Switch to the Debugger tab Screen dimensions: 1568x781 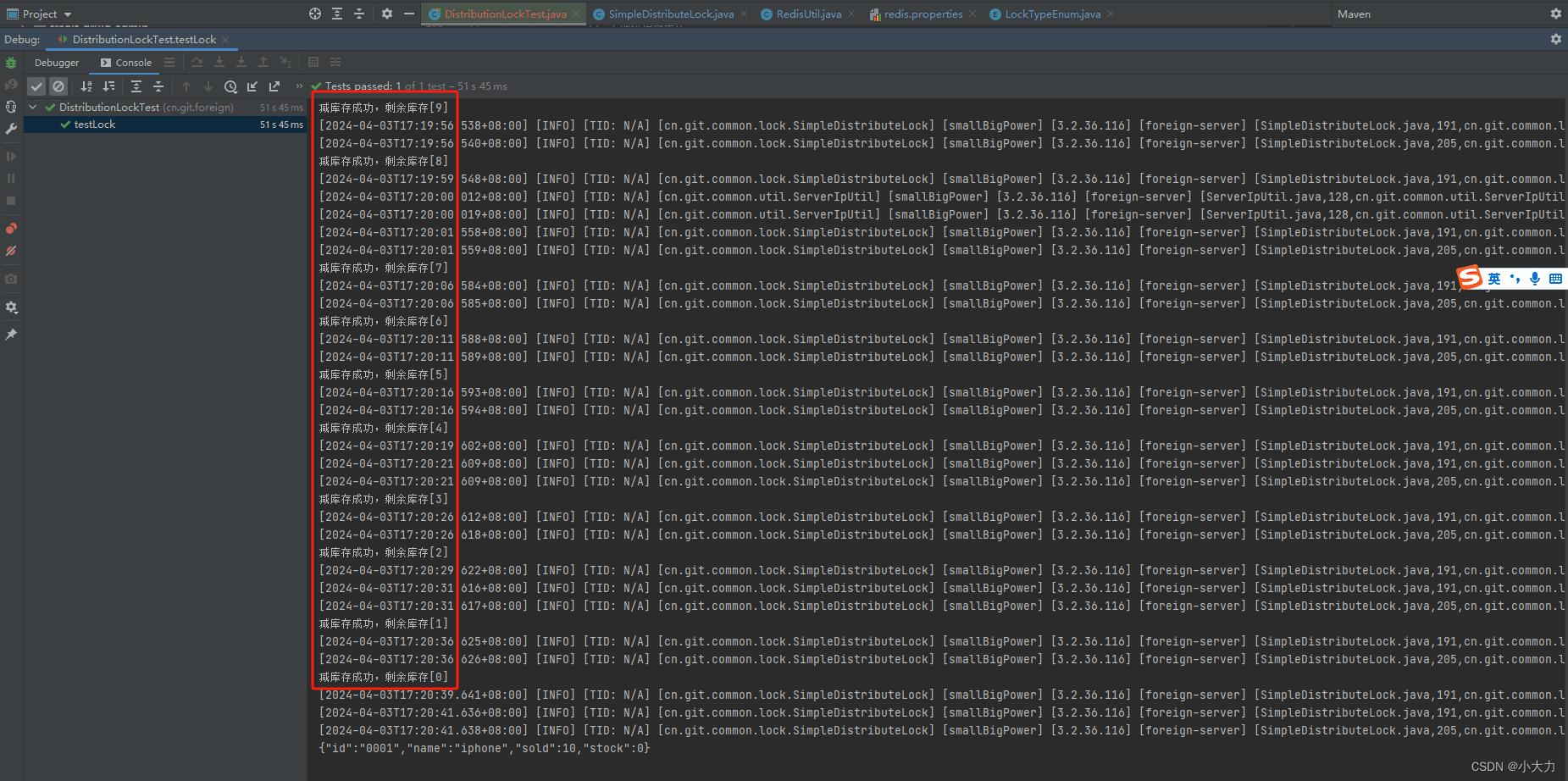coord(57,63)
